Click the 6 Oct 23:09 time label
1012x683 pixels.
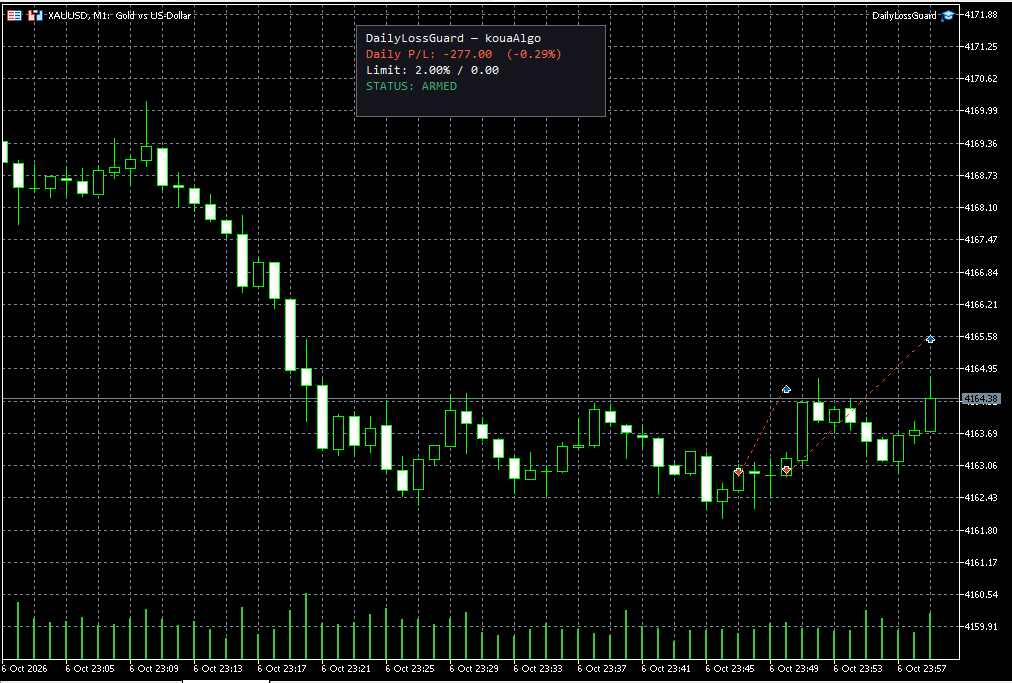[x=154, y=668]
